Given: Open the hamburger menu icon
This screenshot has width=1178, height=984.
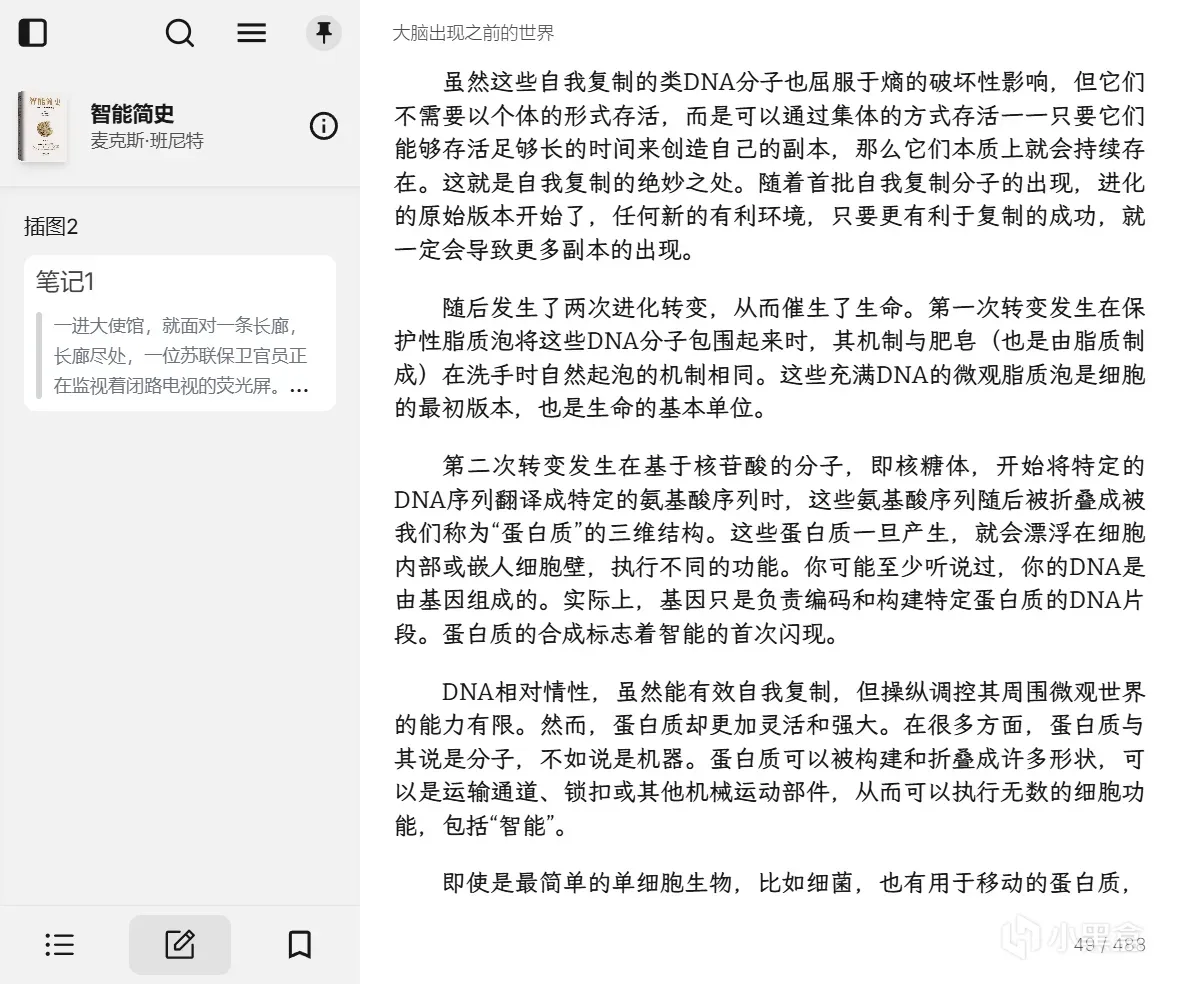Looking at the screenshot, I should (x=251, y=33).
